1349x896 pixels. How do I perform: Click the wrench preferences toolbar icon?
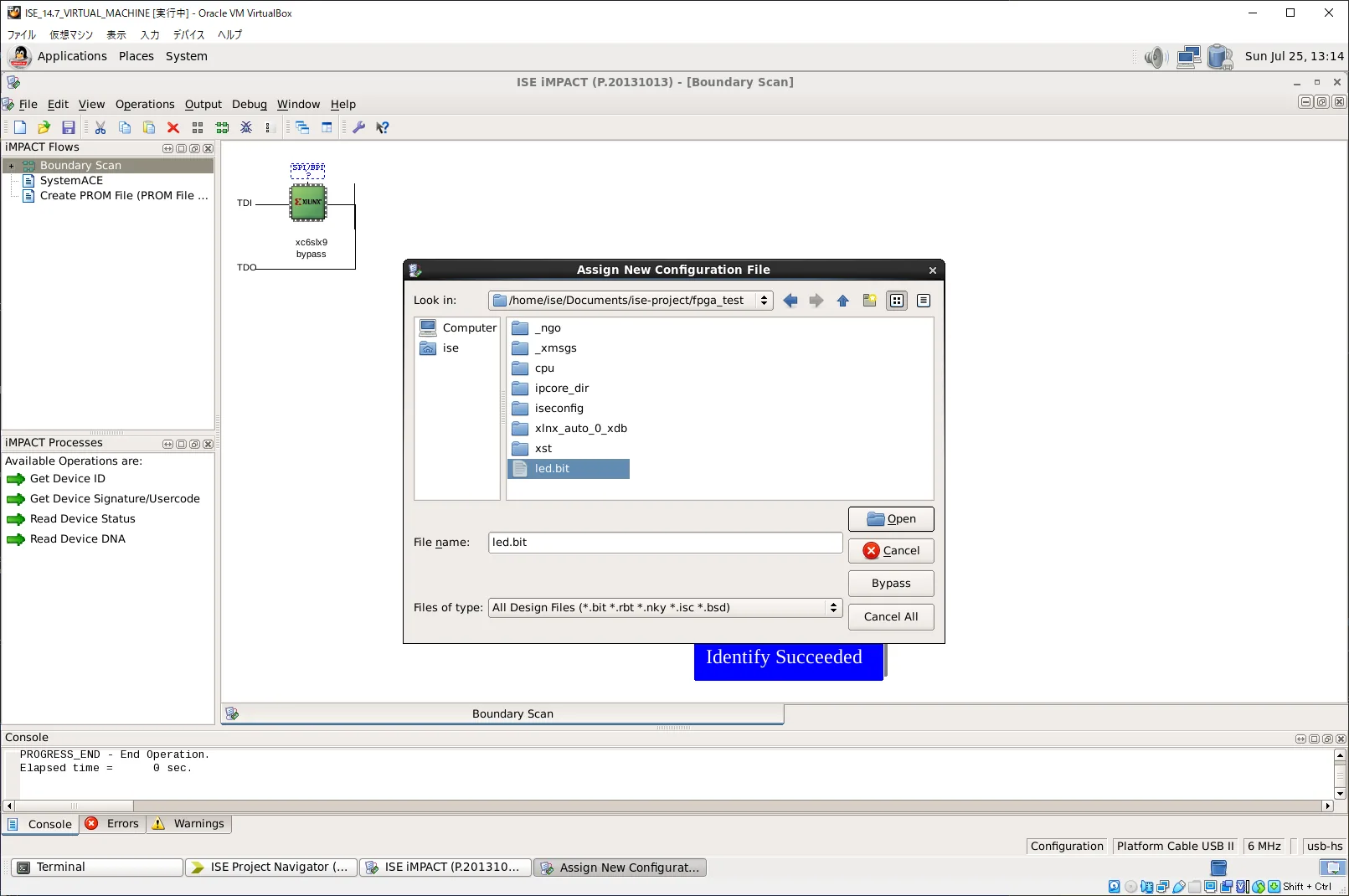point(358,127)
